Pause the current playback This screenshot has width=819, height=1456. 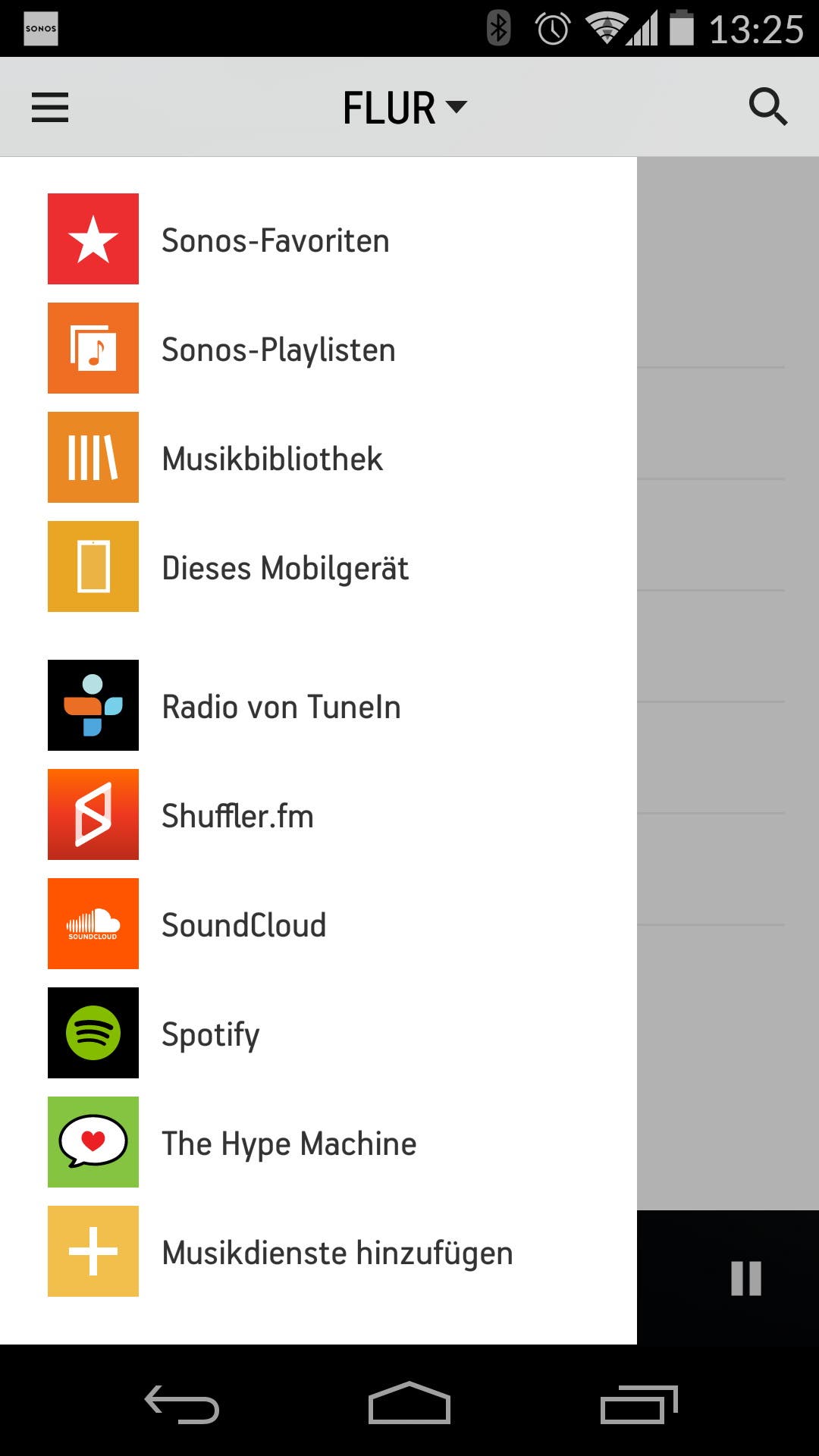[745, 1279]
